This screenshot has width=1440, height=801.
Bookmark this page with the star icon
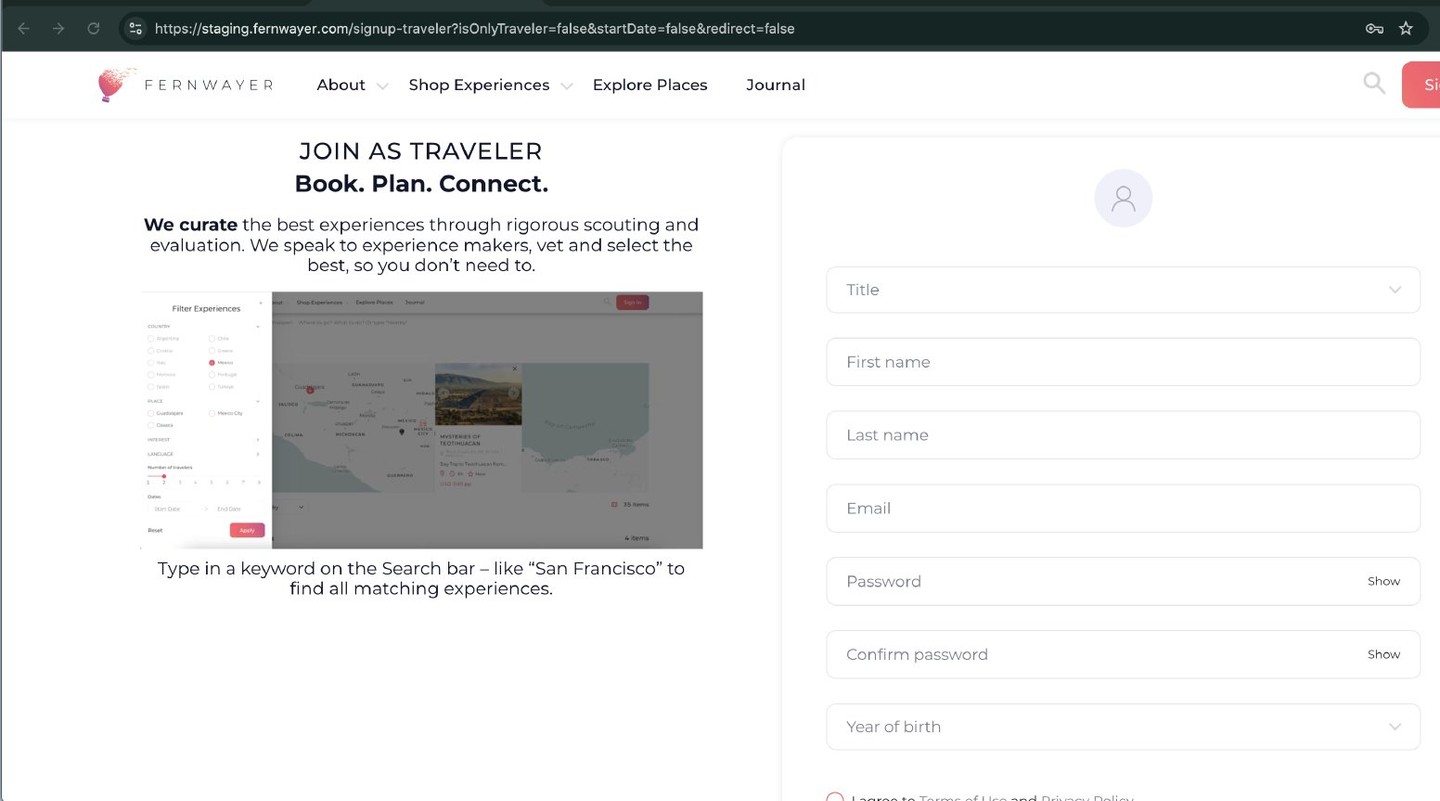point(1406,28)
